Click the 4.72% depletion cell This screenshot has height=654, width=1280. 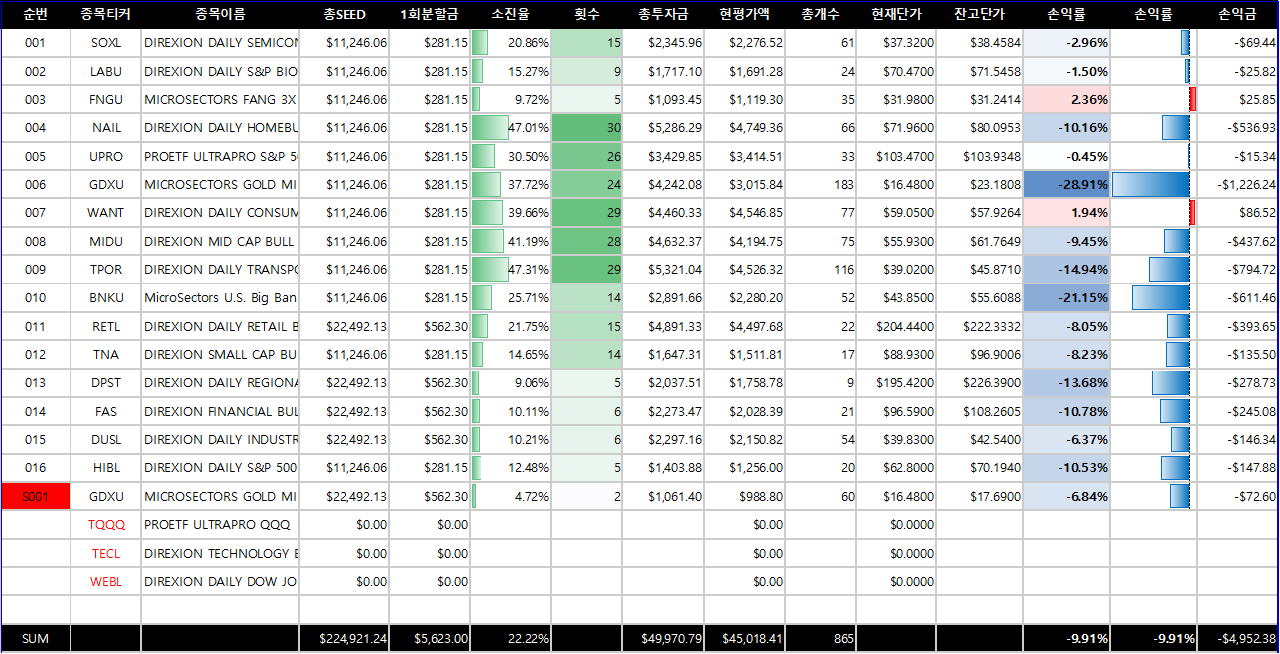pos(510,496)
